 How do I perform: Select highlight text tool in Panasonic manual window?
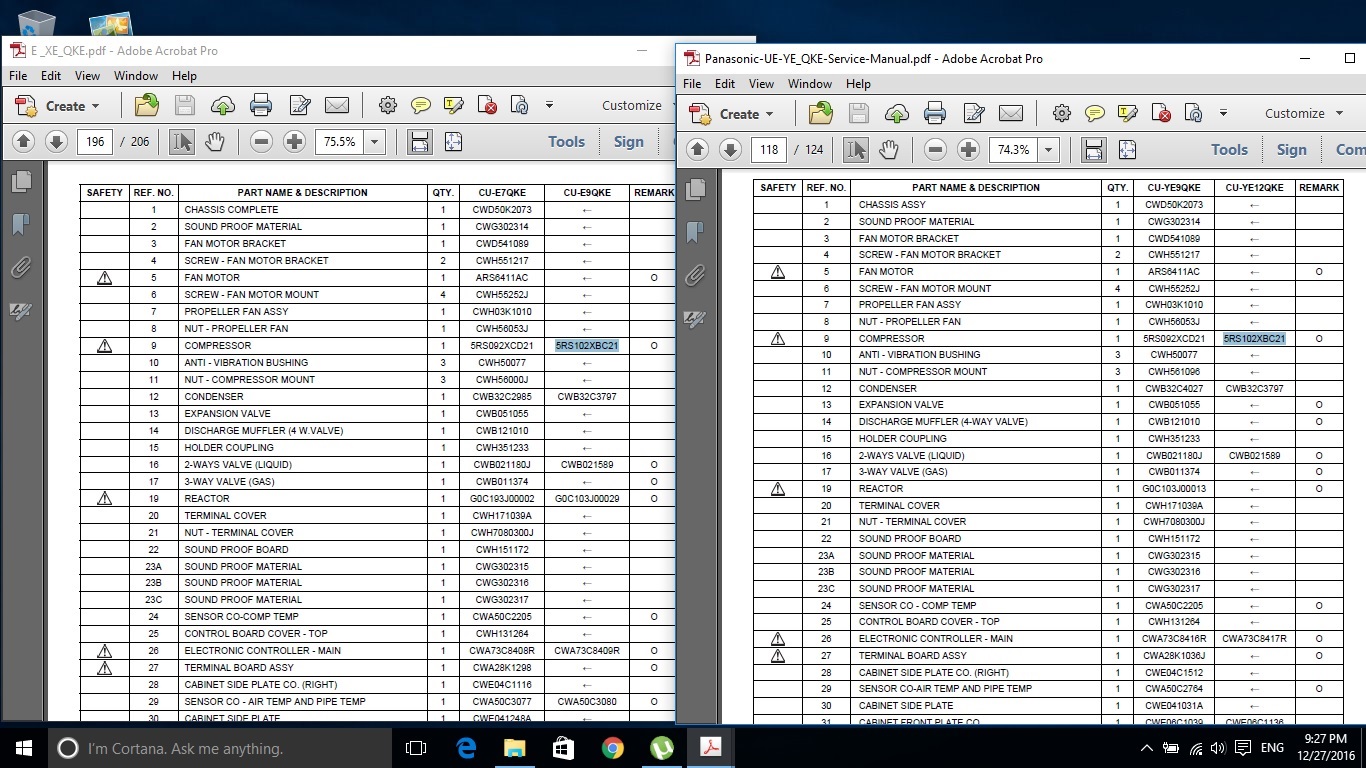1128,113
